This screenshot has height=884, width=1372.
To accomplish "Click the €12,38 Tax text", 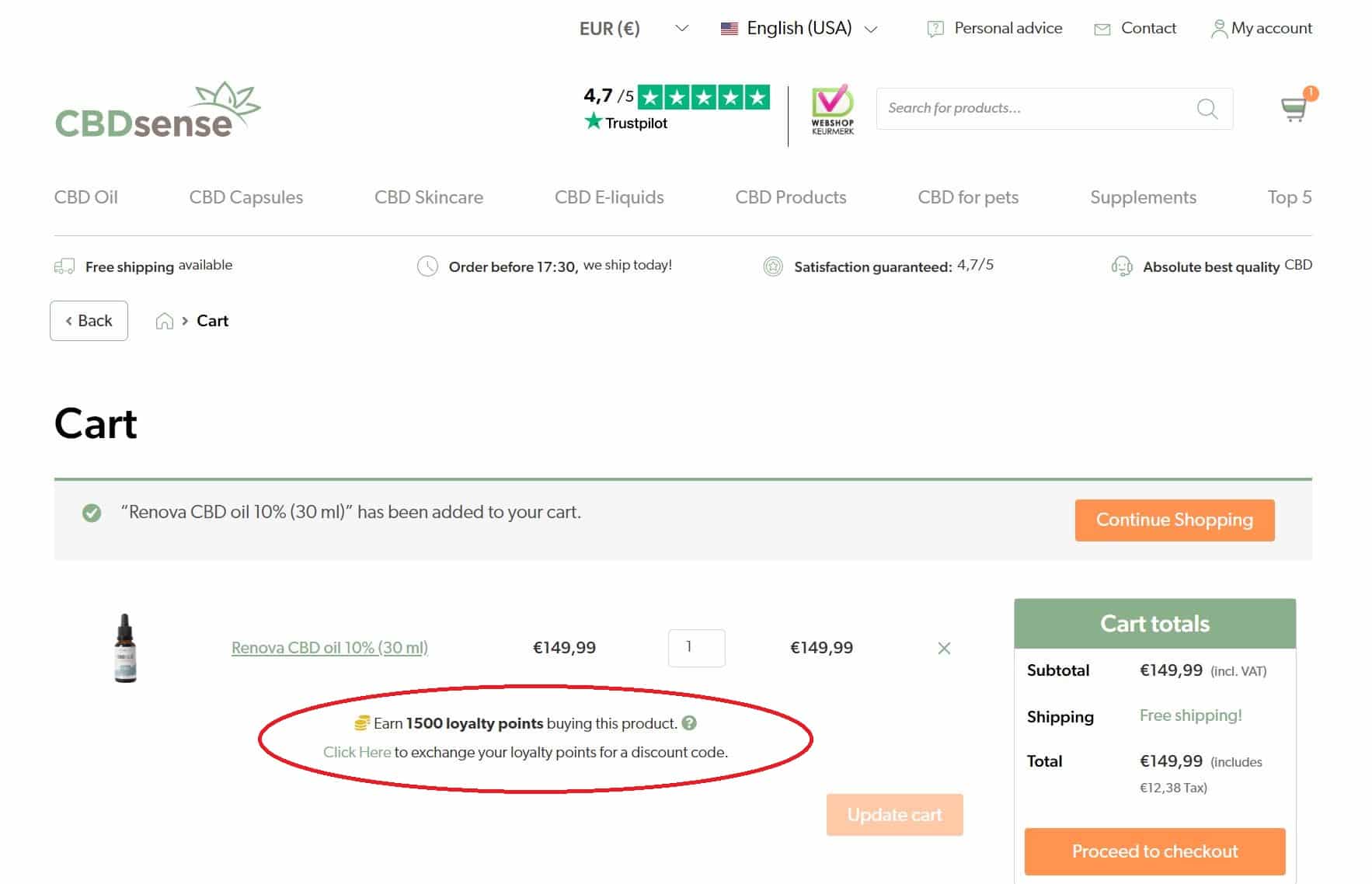I will pyautogui.click(x=1173, y=788).
